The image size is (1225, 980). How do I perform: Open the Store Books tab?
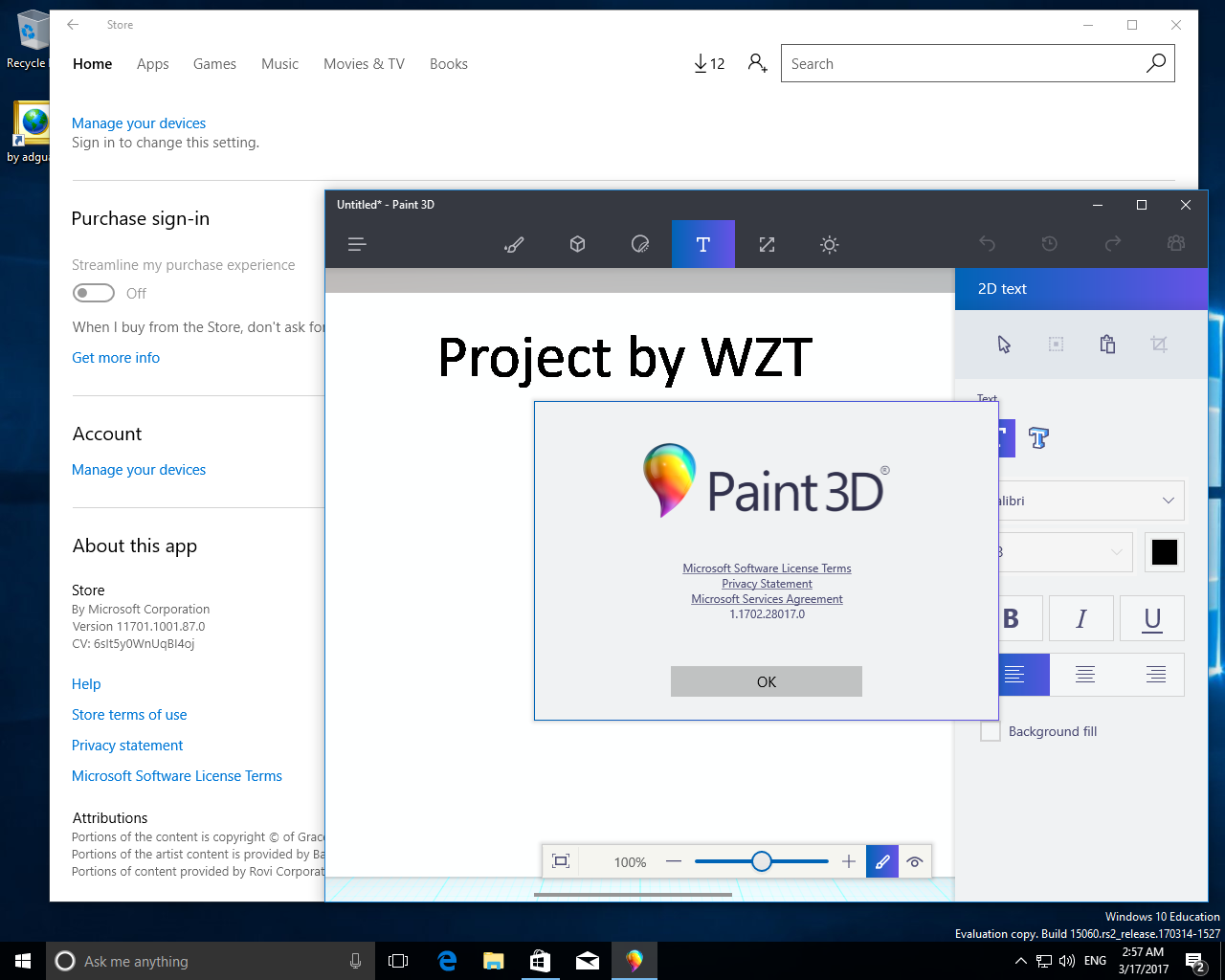click(449, 64)
